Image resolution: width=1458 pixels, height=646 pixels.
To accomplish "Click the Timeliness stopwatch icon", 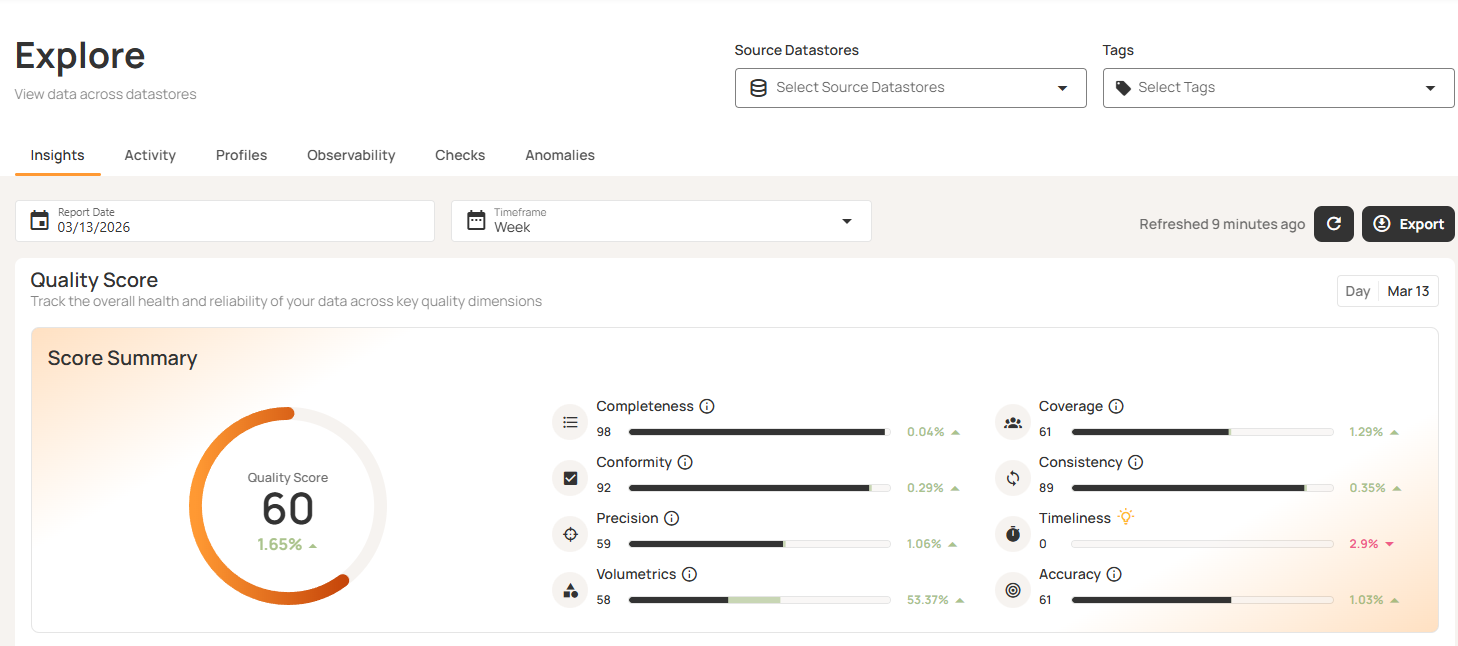I will (1012, 534).
